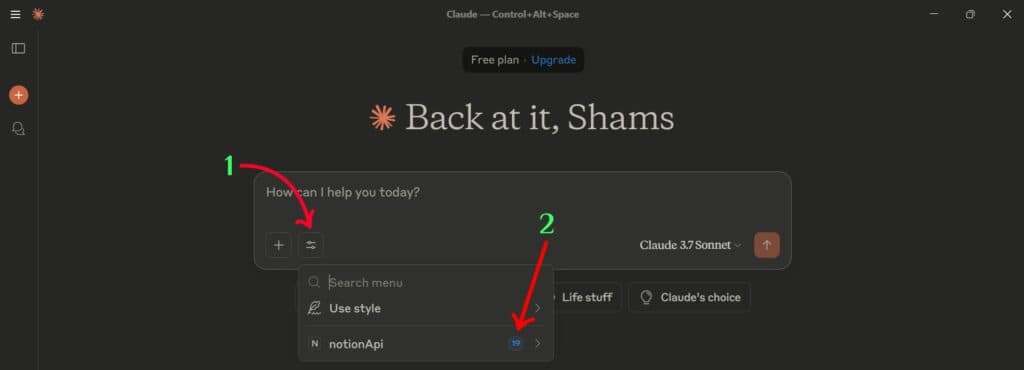
Task: Send message with the orange arrow button
Action: pos(767,245)
